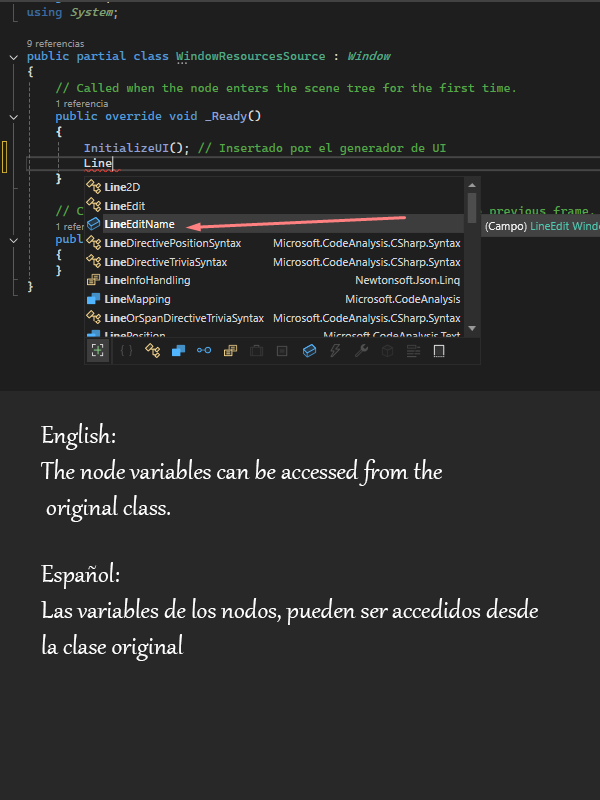Click the completion list scroll-up arrow
Viewport: 600px width, 800px height.
[472, 185]
